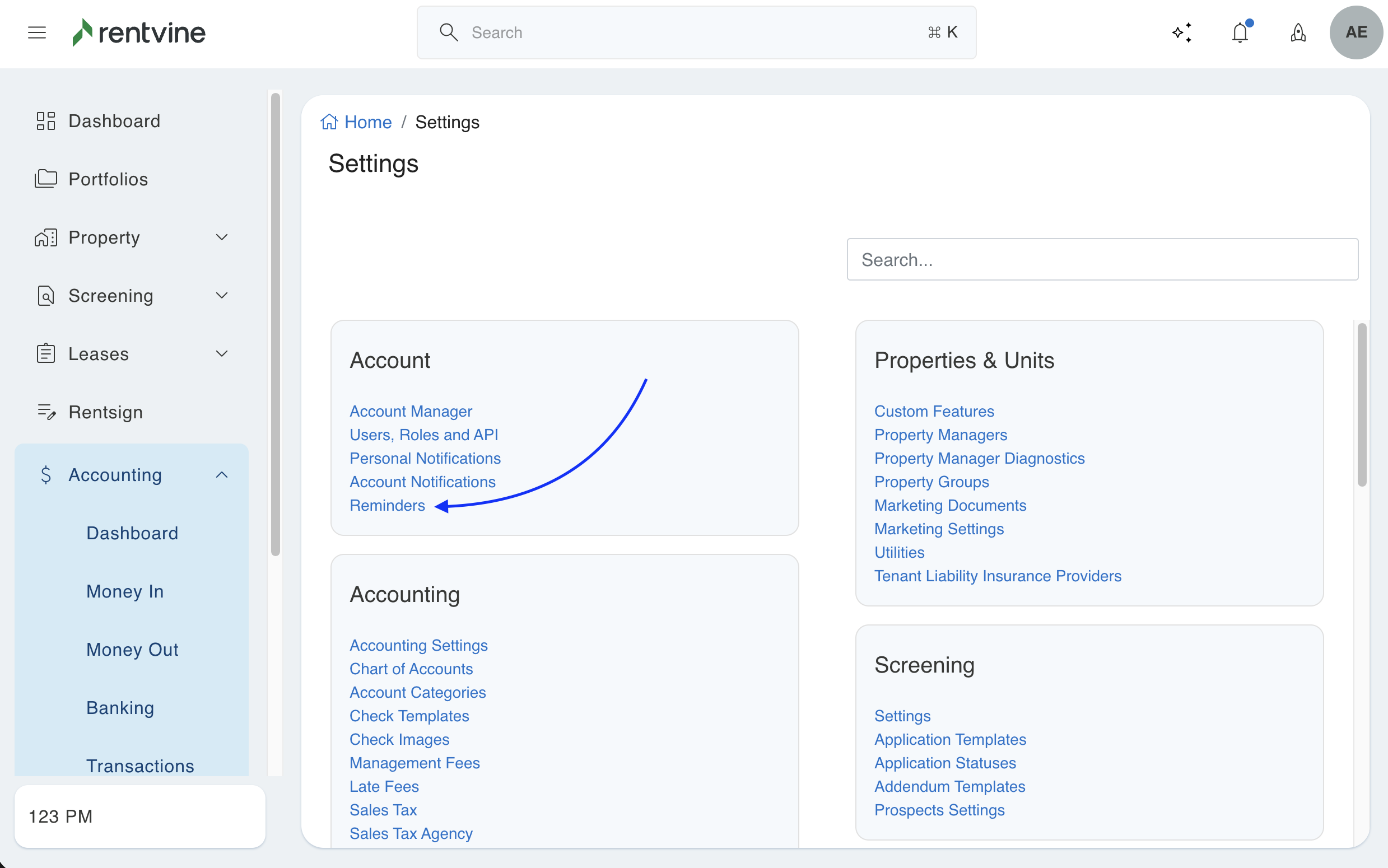The height and width of the screenshot is (868, 1388).
Task: Select Banking in the sidebar
Action: click(120, 708)
